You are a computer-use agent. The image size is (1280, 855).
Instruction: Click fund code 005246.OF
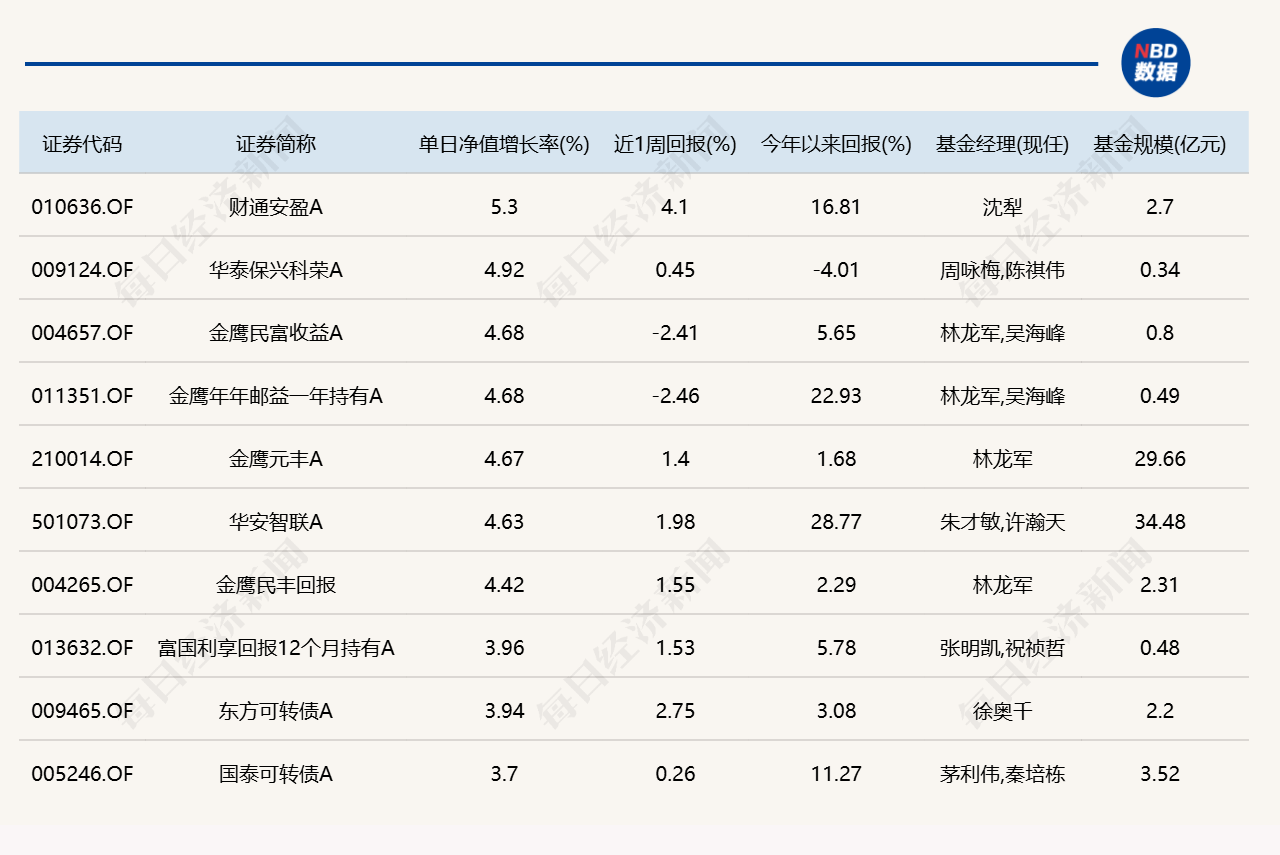[x=82, y=774]
